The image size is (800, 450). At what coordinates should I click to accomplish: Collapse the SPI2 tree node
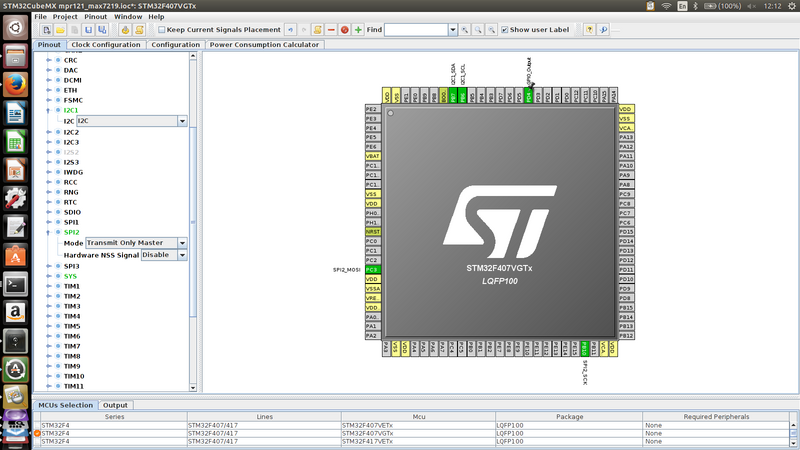49,232
